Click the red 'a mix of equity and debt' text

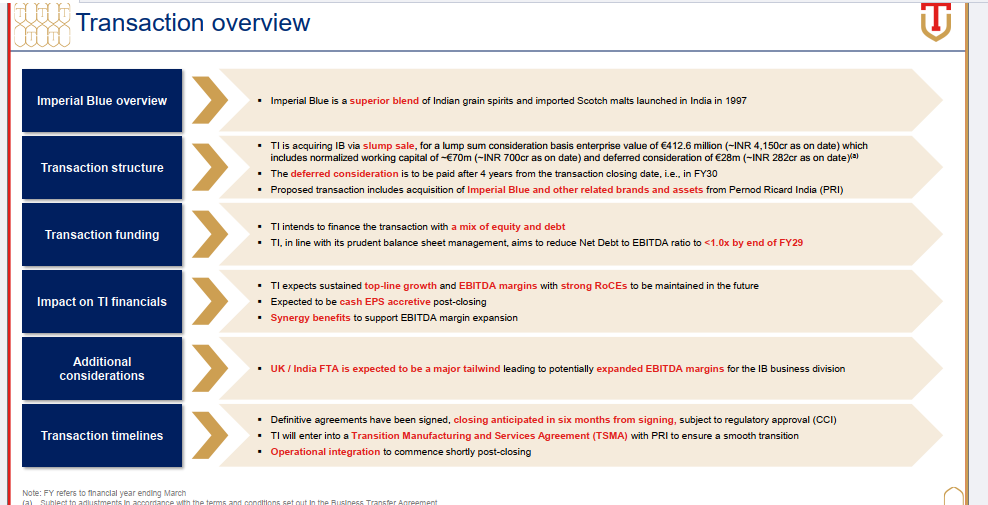click(x=508, y=227)
